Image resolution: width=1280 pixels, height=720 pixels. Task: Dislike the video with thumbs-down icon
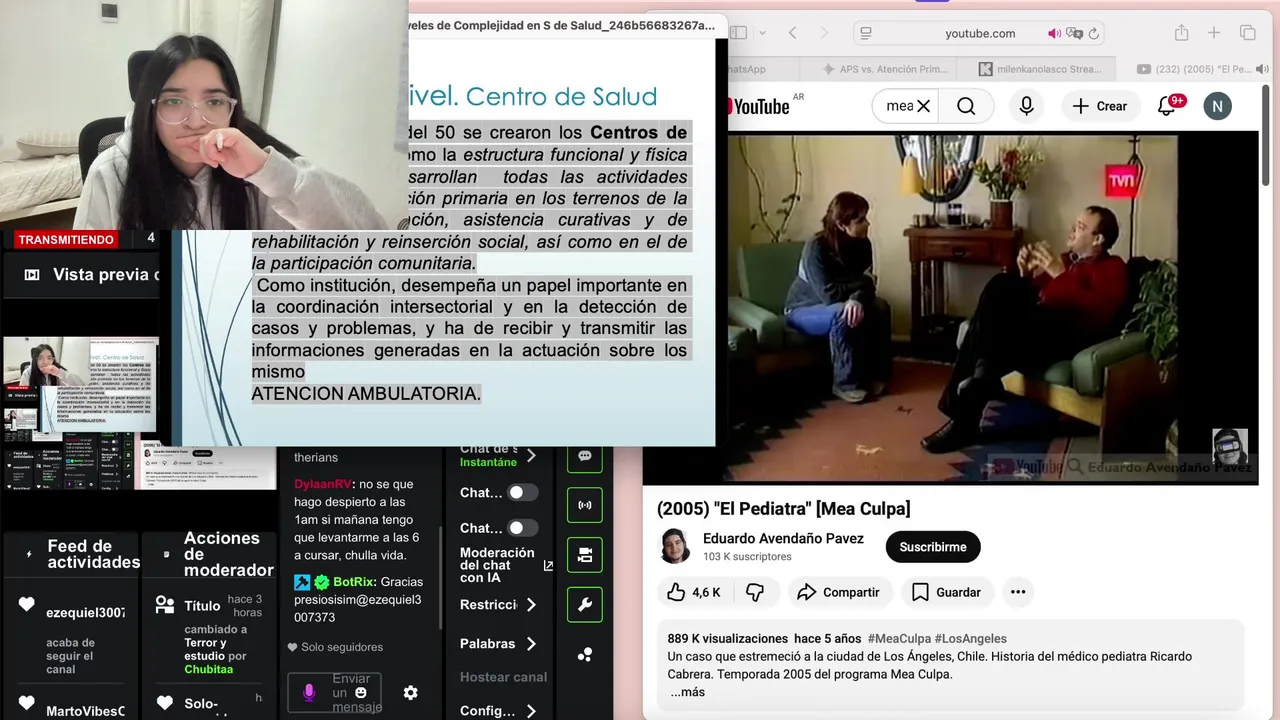[755, 592]
